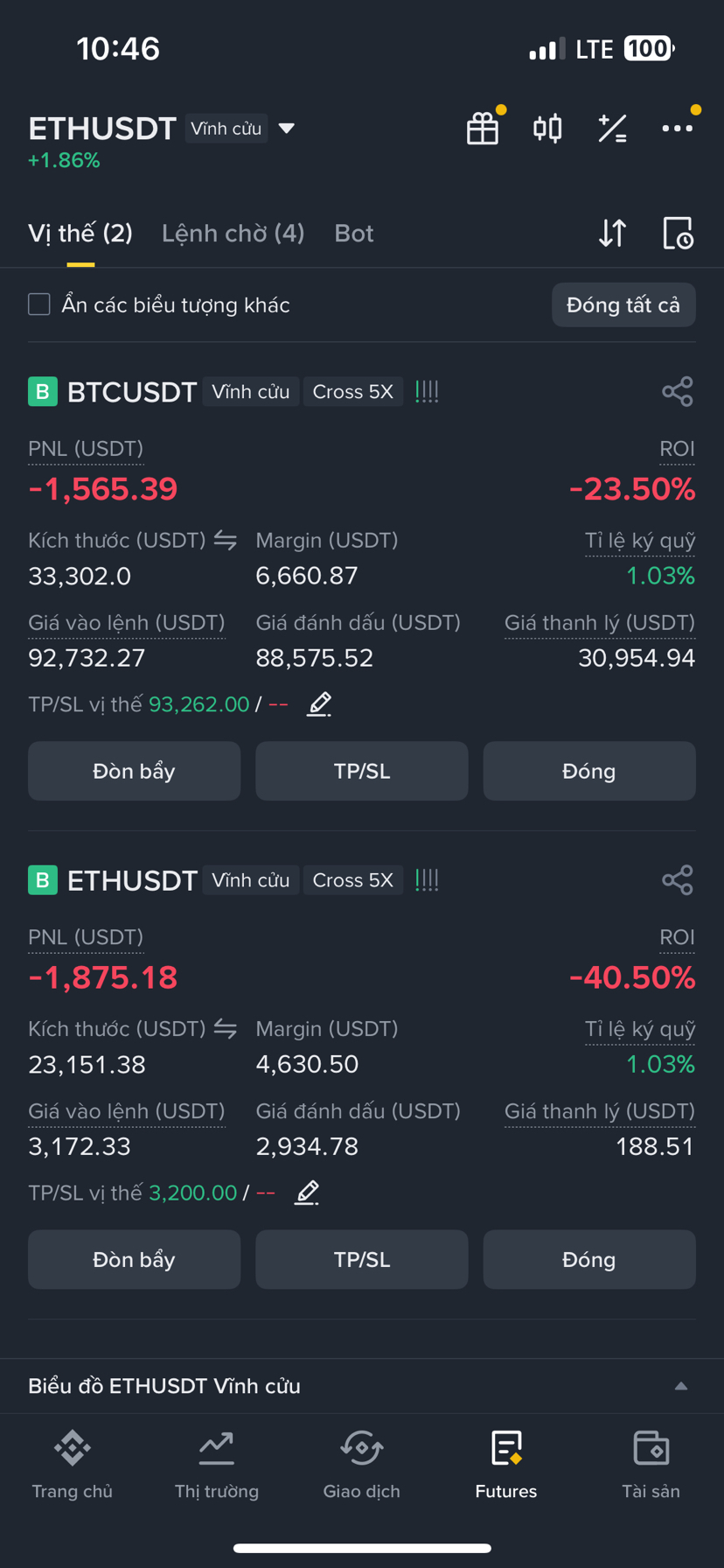Share the ETHUSDT position
This screenshot has width=724, height=1568.
[x=678, y=879]
